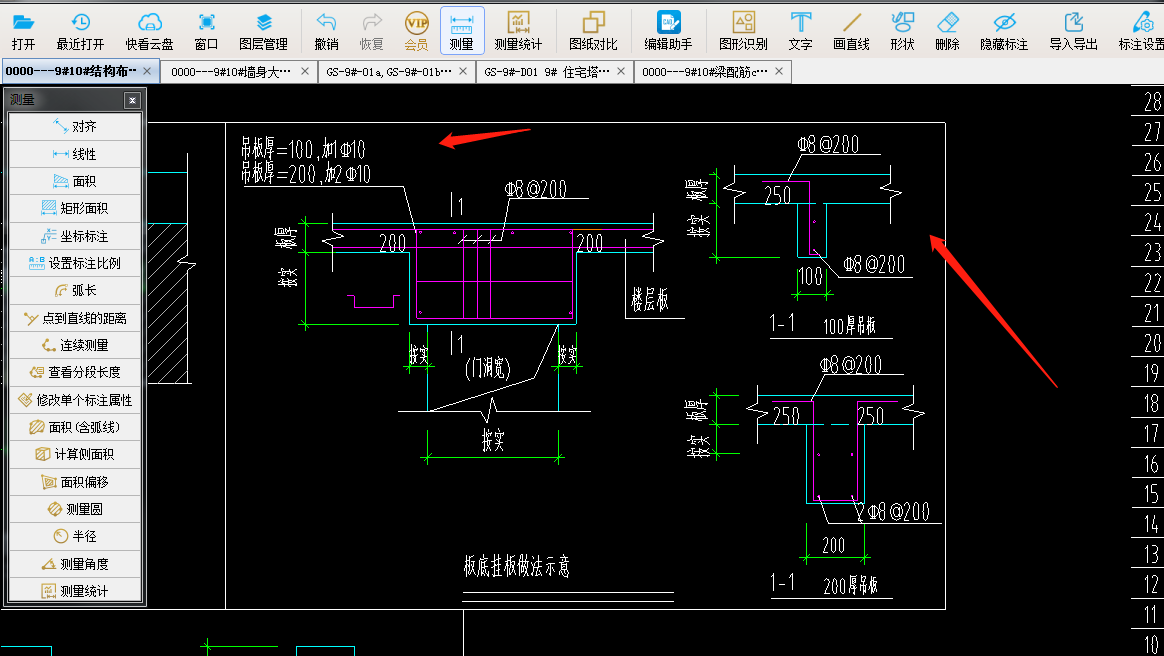This screenshot has height=656, width=1164.
Task: Open 图层管理 layer manager
Action: click(264, 31)
